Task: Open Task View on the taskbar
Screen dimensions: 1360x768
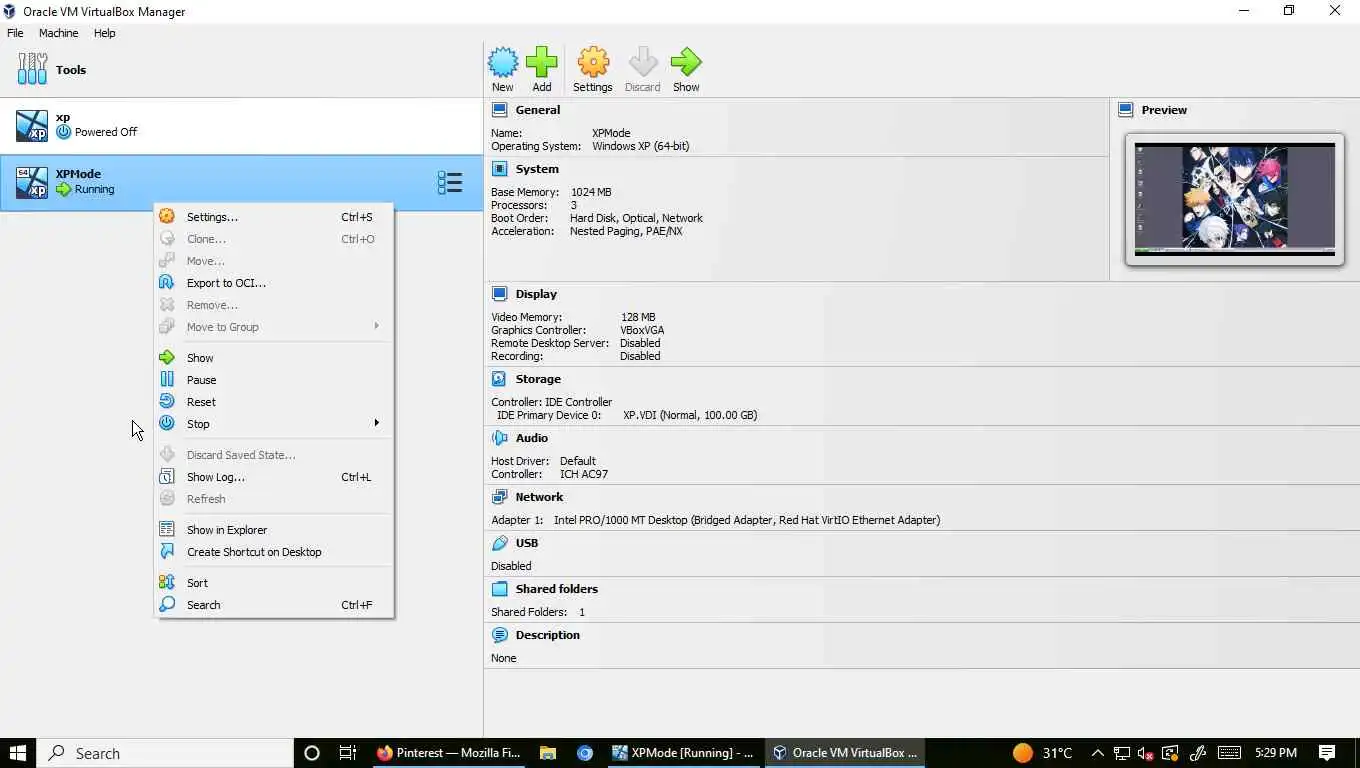Action: tap(348, 753)
